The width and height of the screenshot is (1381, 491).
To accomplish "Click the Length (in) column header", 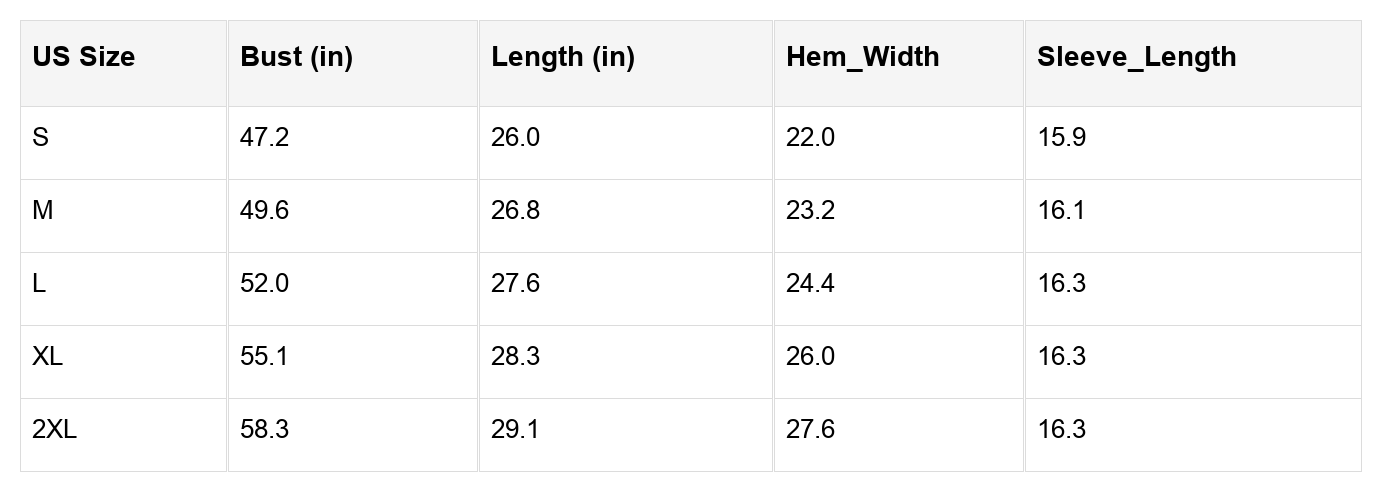I will pyautogui.click(x=562, y=57).
